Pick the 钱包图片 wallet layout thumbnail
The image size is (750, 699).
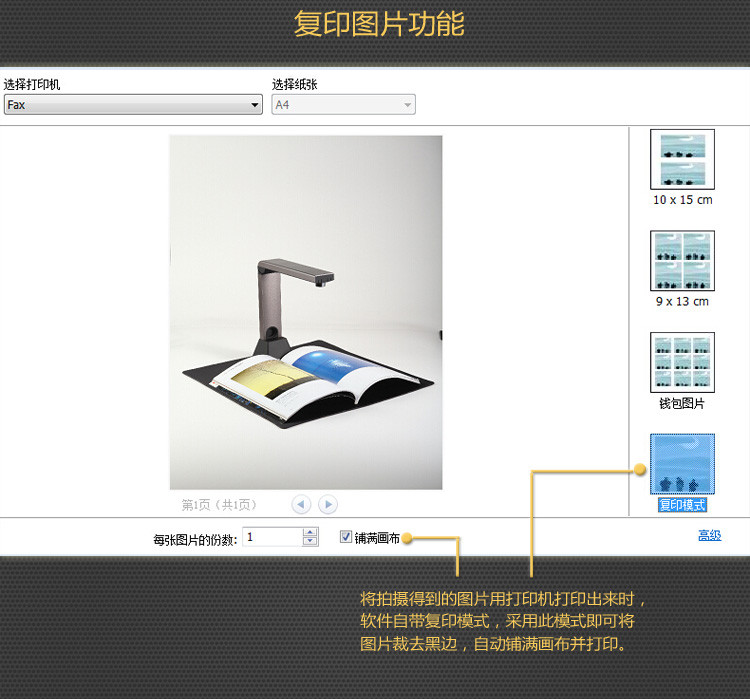[682, 362]
